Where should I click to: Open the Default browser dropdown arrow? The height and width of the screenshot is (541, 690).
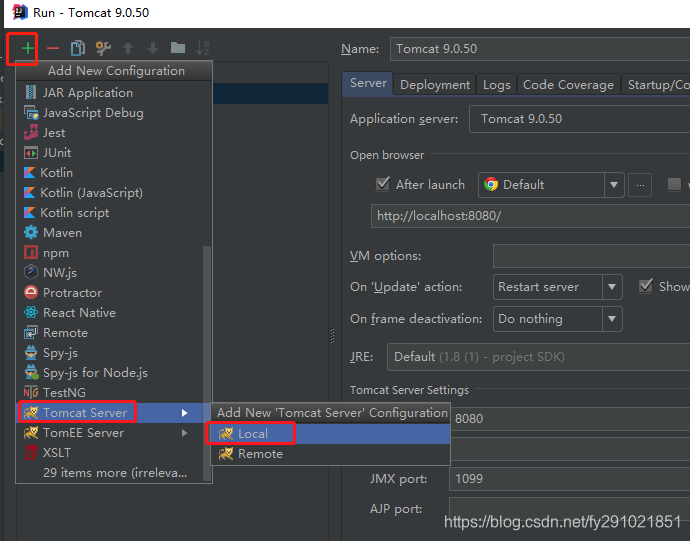pos(614,185)
